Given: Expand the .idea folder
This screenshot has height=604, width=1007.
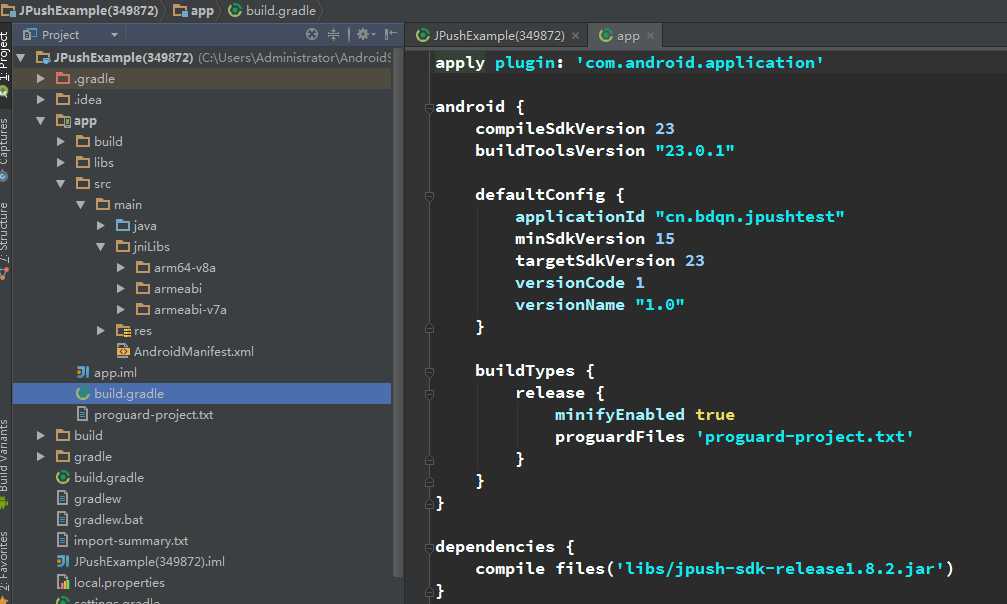Looking at the screenshot, I should 41,100.
